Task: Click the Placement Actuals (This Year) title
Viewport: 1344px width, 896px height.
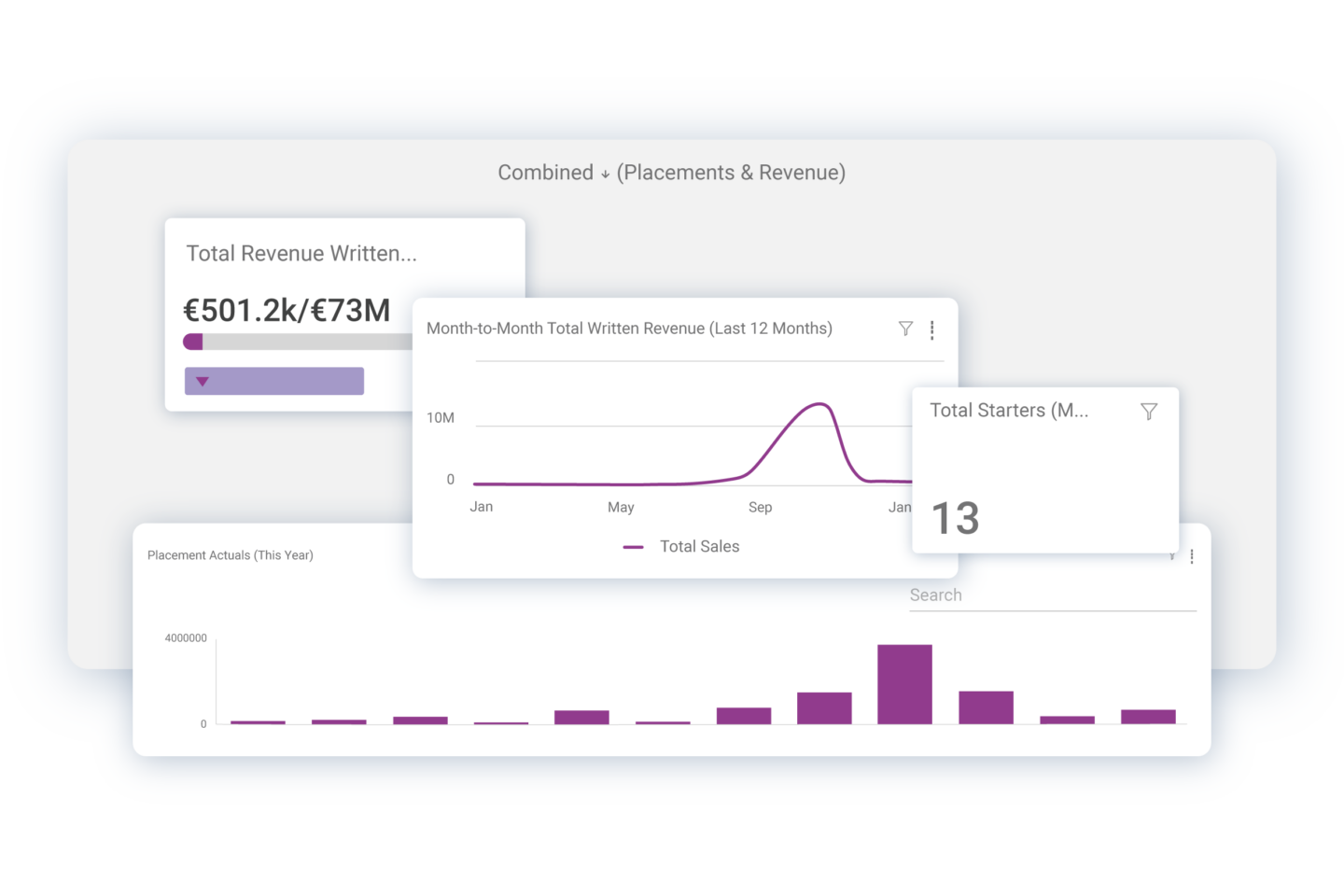Action: click(231, 555)
